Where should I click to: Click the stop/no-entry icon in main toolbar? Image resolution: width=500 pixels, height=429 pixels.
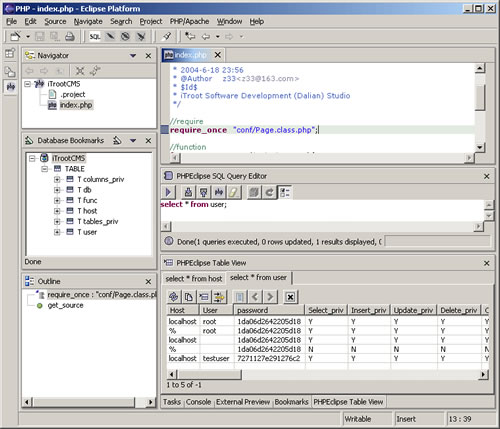(x=125, y=36)
